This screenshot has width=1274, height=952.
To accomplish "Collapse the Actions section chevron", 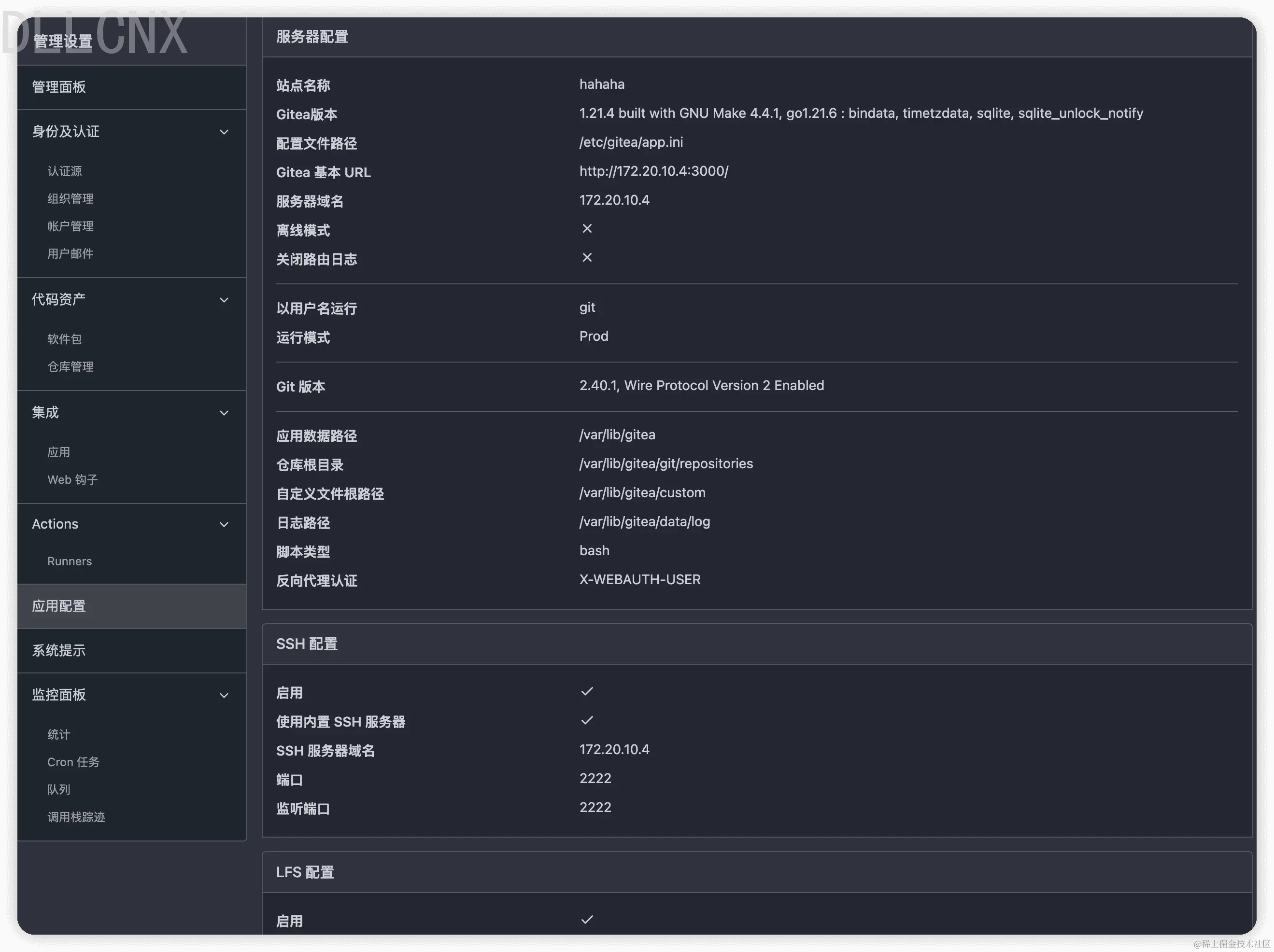I will [224, 524].
